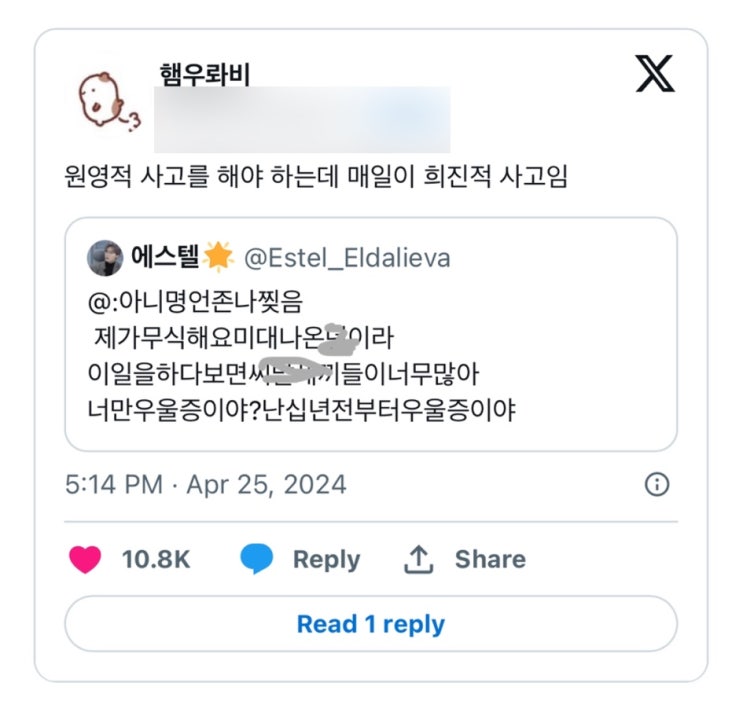Click the X logo icon
Viewport: 743px width, 712px height.
tap(655, 75)
